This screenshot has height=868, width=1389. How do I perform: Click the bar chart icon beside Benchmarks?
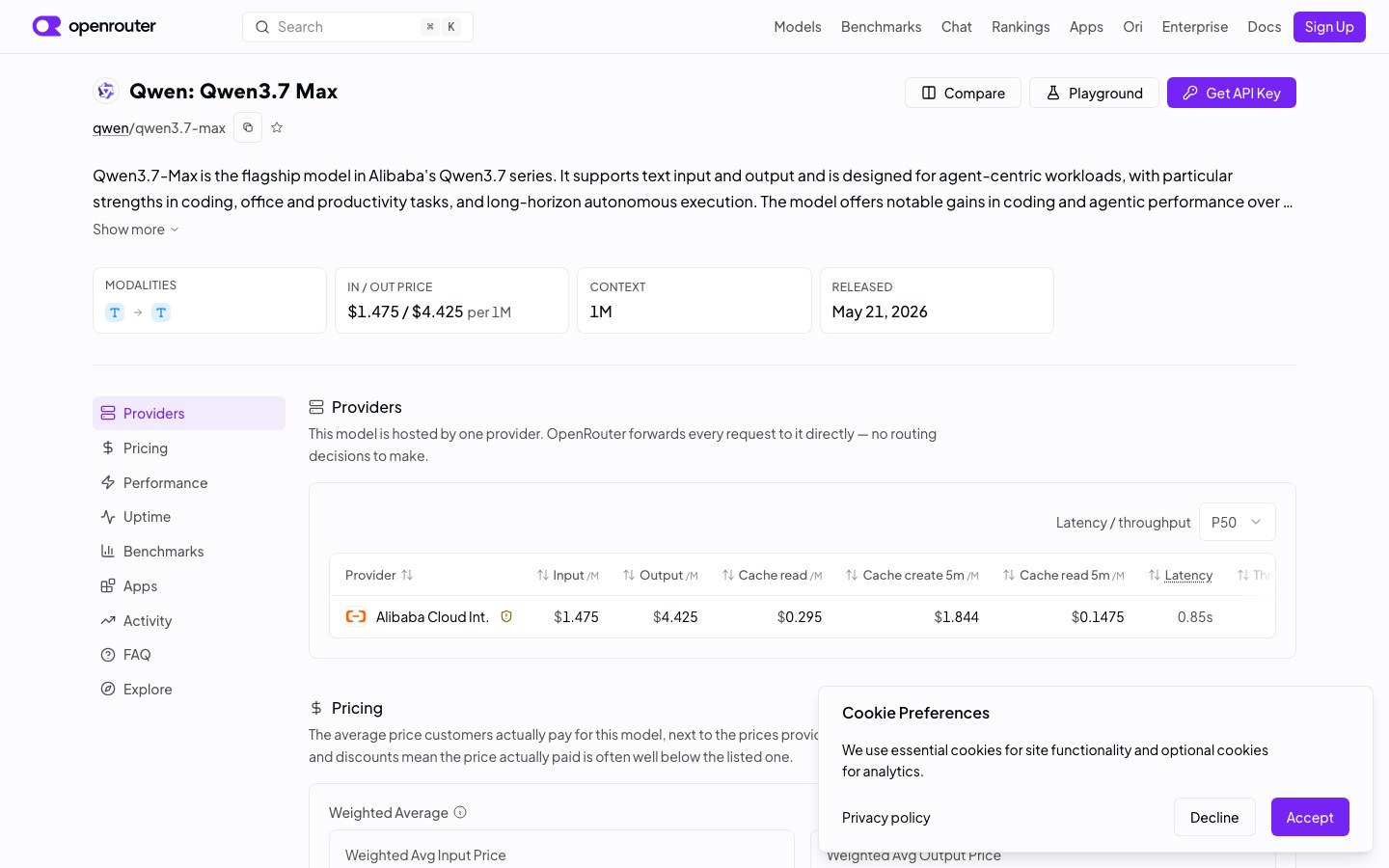[x=108, y=551]
